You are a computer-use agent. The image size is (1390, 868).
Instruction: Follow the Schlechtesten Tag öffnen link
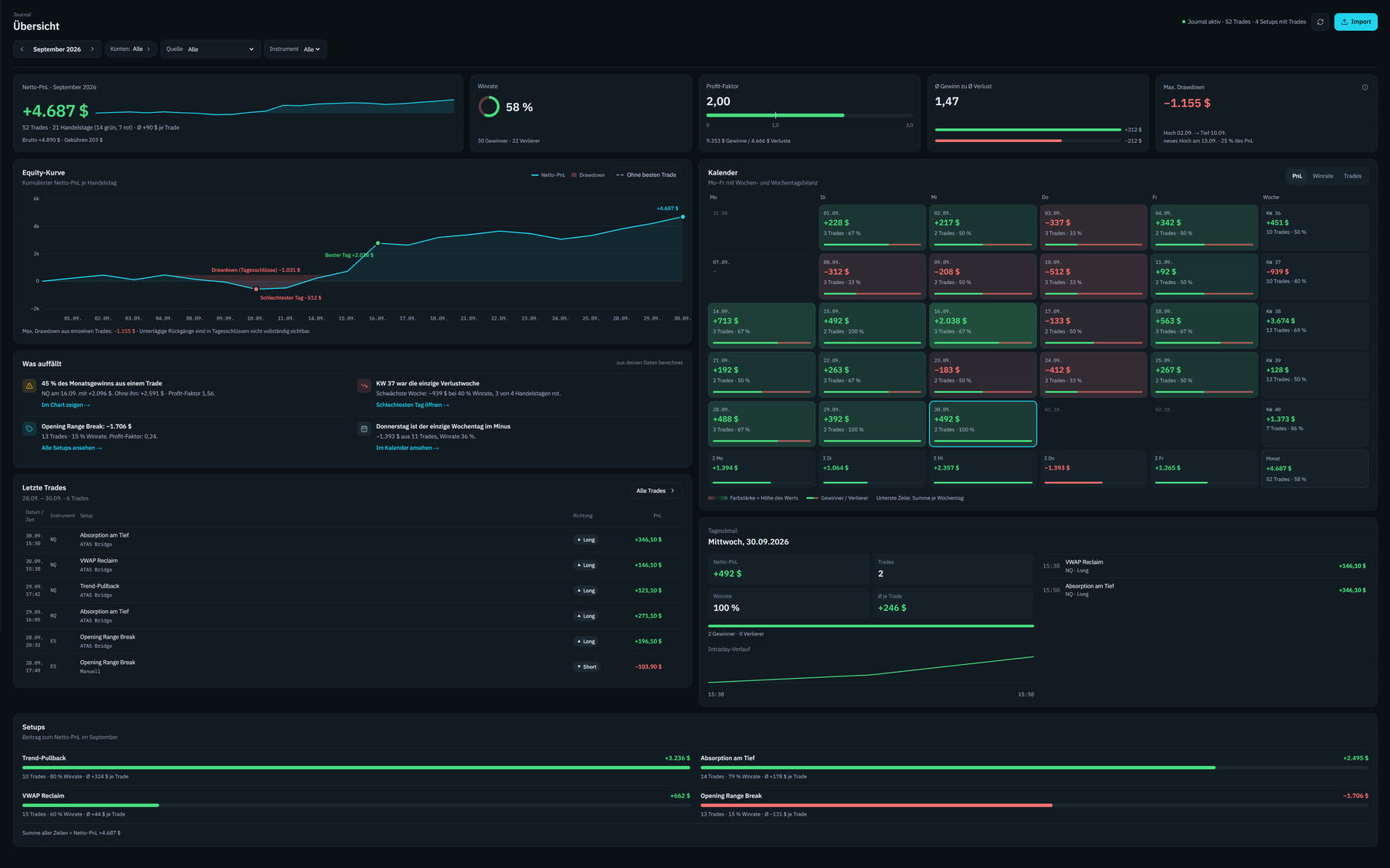click(412, 405)
